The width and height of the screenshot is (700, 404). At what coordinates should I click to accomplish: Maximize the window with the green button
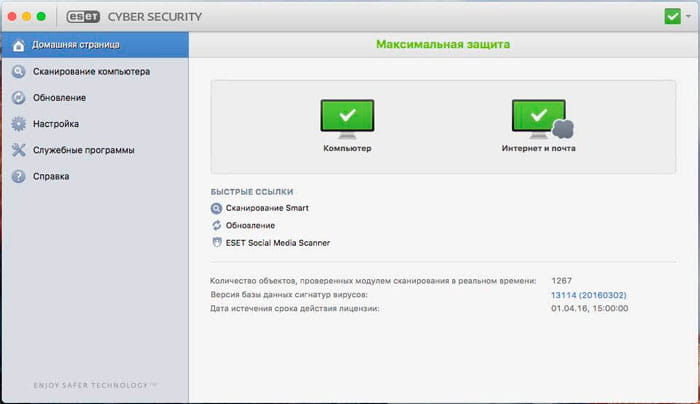click(41, 17)
